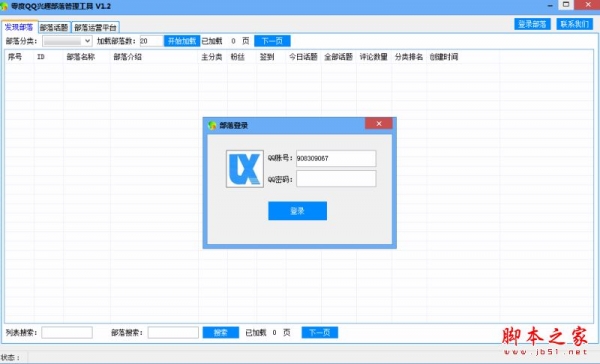Viewport: 600px width, 364px height.
Task: Focus the 列表搜索 input field
Action: (67, 333)
